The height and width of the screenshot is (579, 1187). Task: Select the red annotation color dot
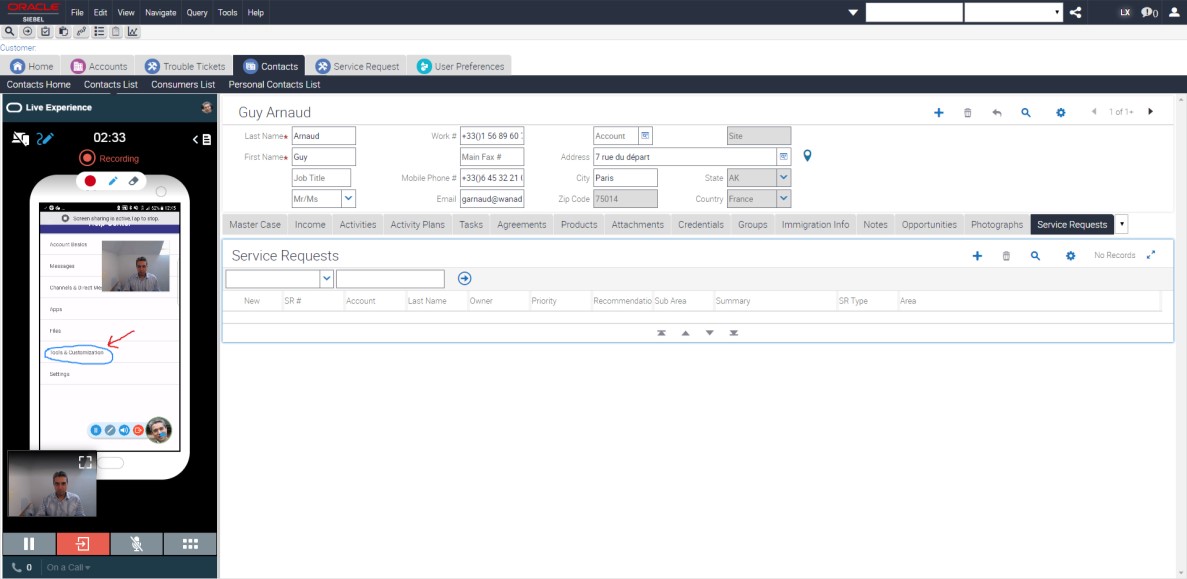point(90,181)
